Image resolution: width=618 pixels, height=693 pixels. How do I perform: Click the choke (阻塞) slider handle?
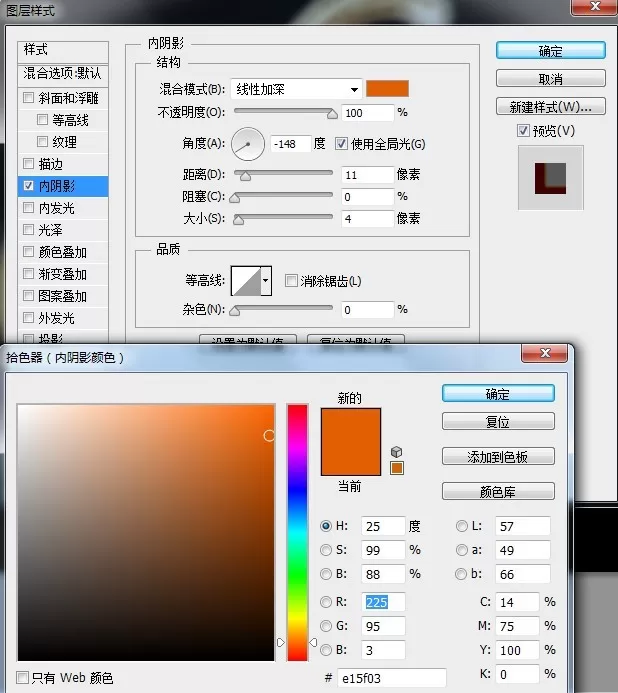coord(235,198)
